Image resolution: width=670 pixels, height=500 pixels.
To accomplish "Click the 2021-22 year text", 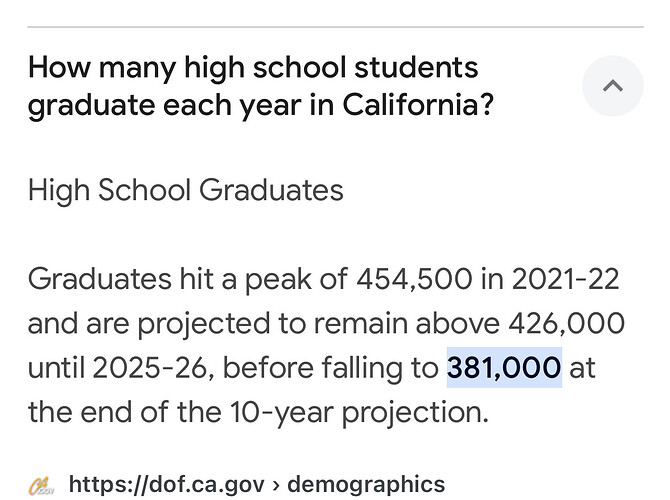I will [565, 279].
